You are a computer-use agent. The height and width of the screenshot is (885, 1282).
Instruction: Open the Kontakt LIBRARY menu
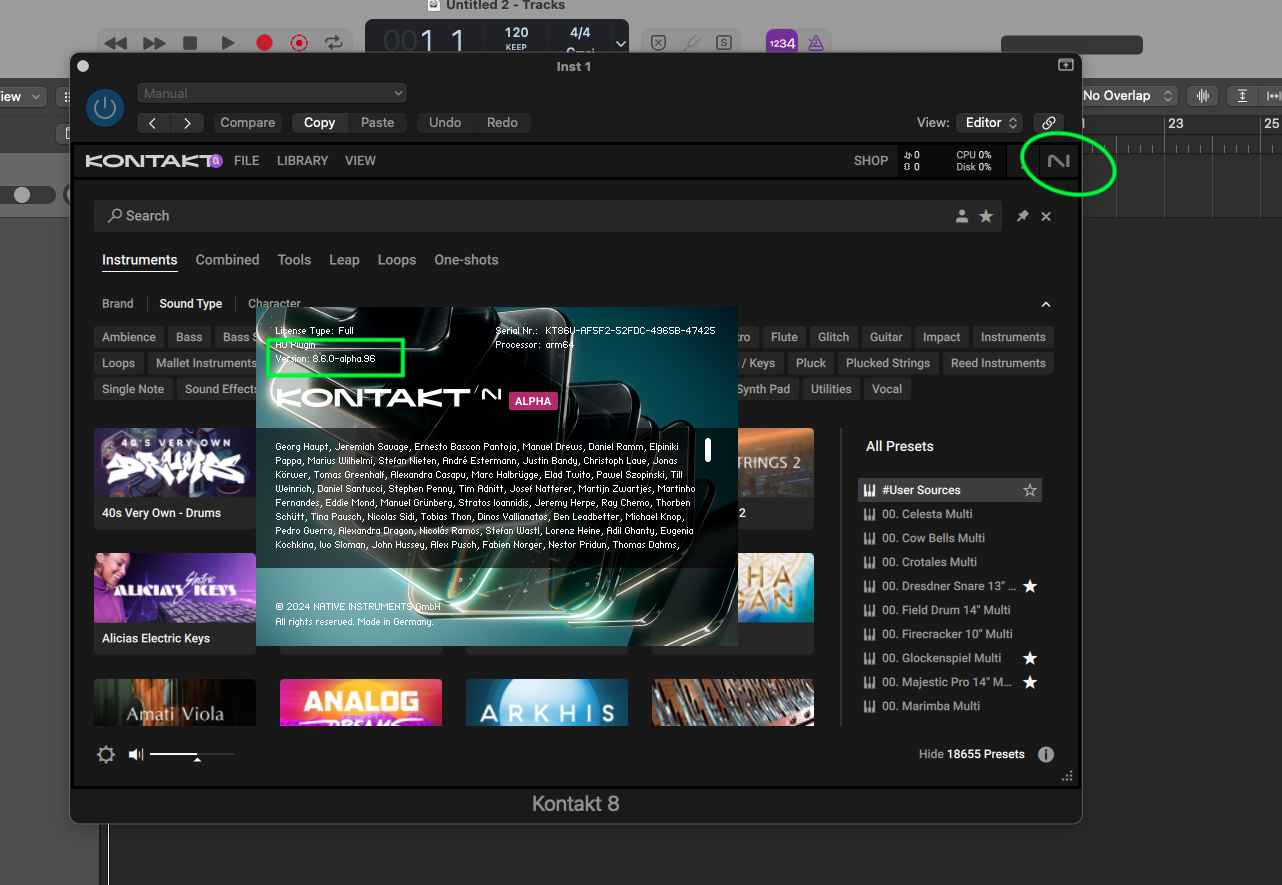tap(302, 161)
